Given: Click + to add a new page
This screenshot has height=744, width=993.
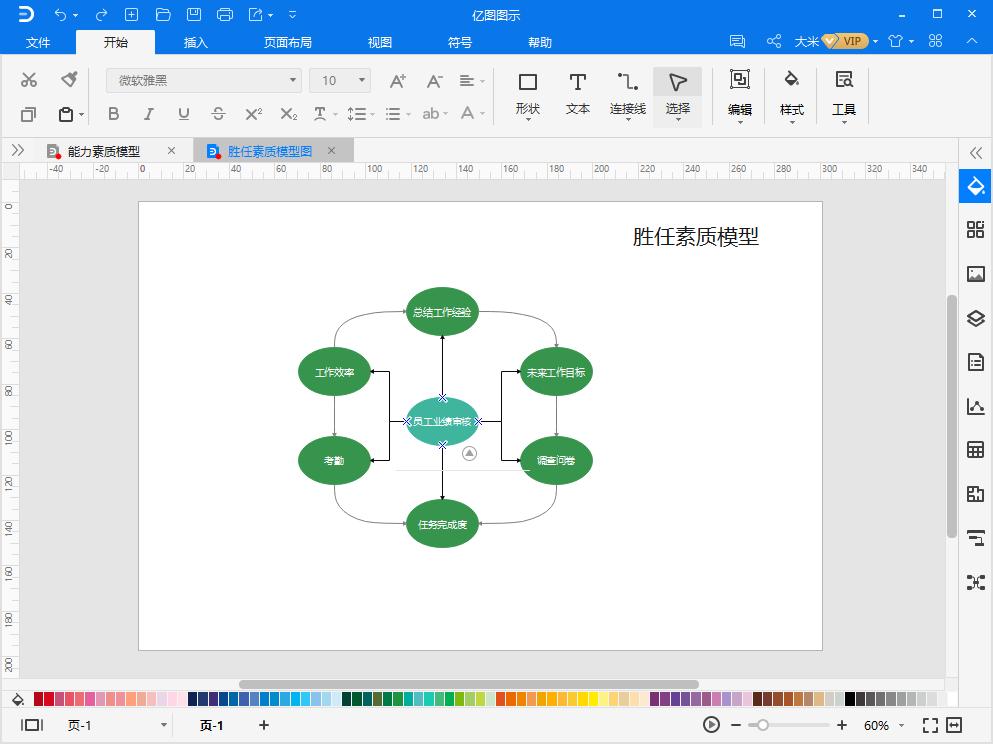Looking at the screenshot, I should click(262, 725).
